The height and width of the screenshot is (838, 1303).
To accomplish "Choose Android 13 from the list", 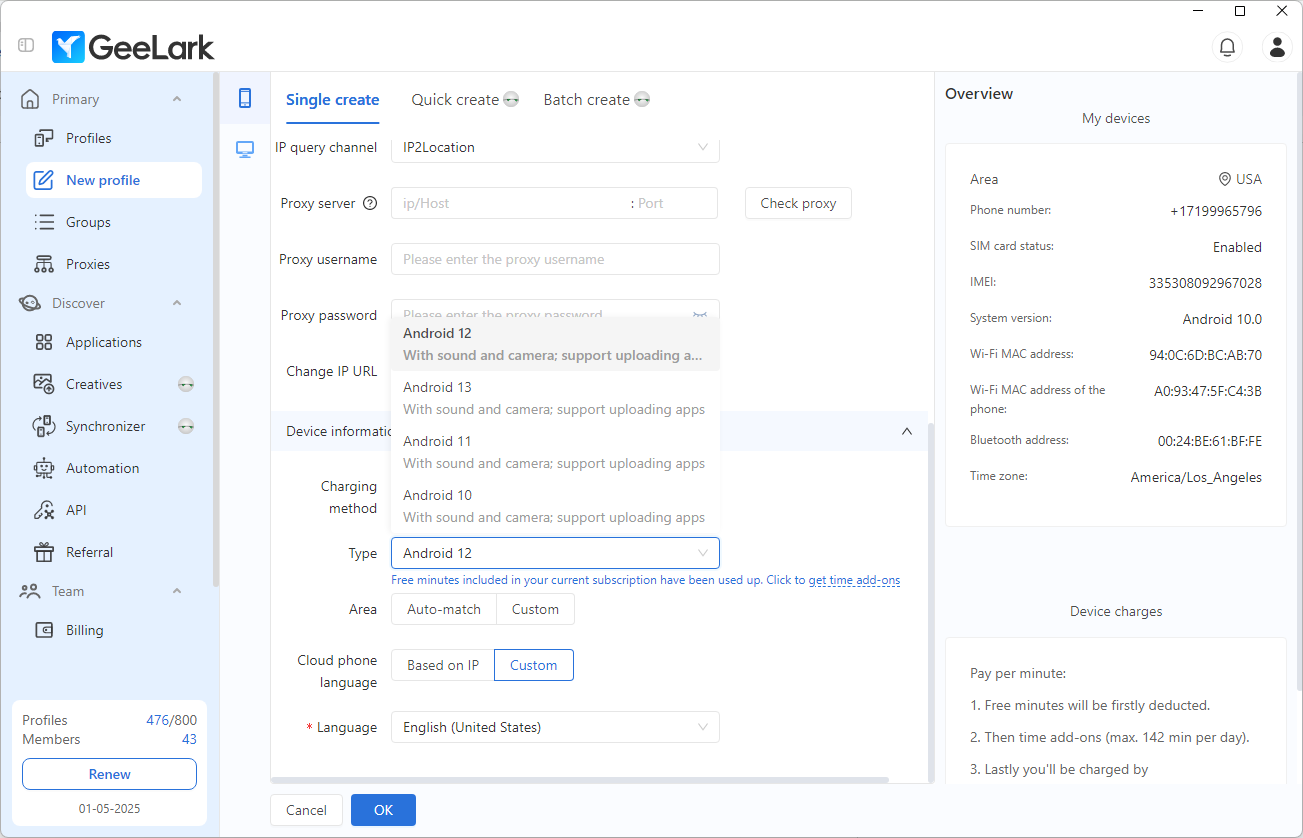I will (555, 398).
